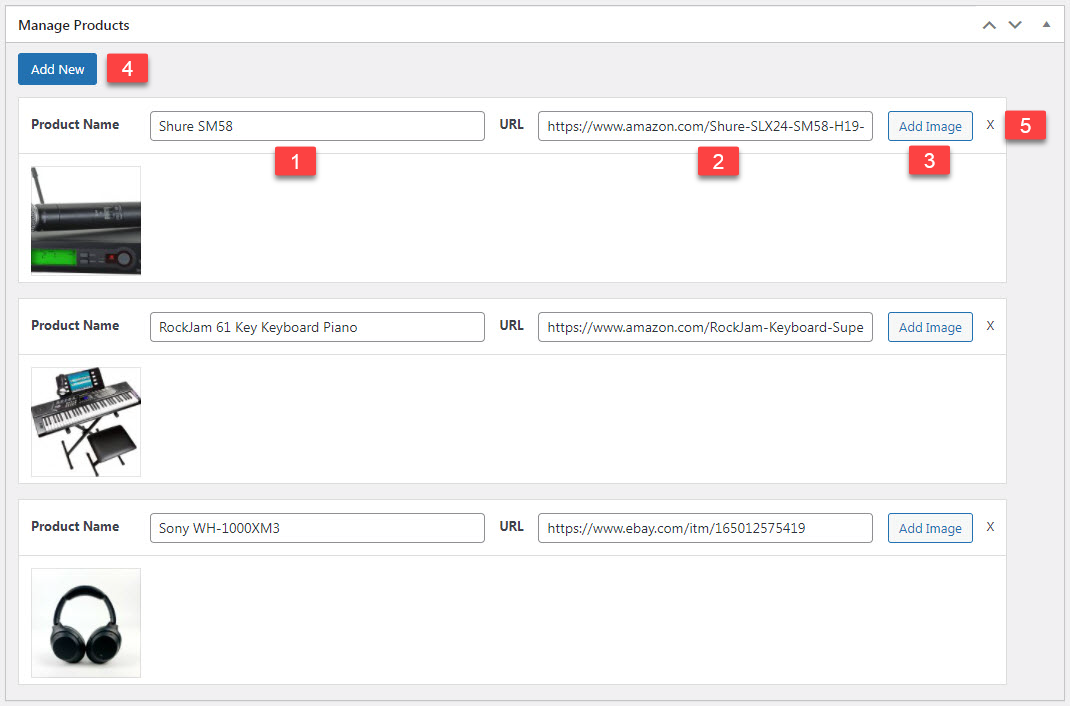1070x706 pixels.
Task: Add Image for Sony WH-1000XM3 product
Action: coord(930,528)
